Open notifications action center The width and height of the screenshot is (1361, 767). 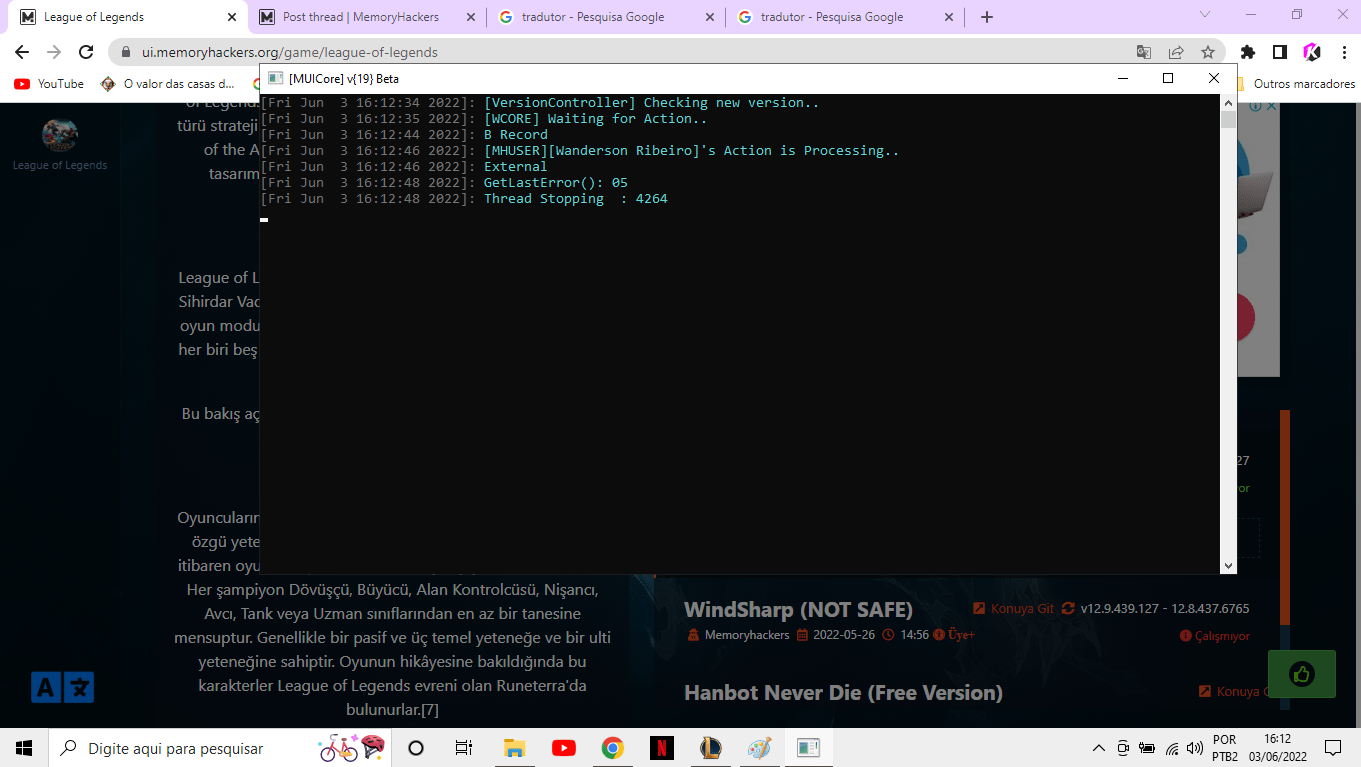(x=1332, y=748)
